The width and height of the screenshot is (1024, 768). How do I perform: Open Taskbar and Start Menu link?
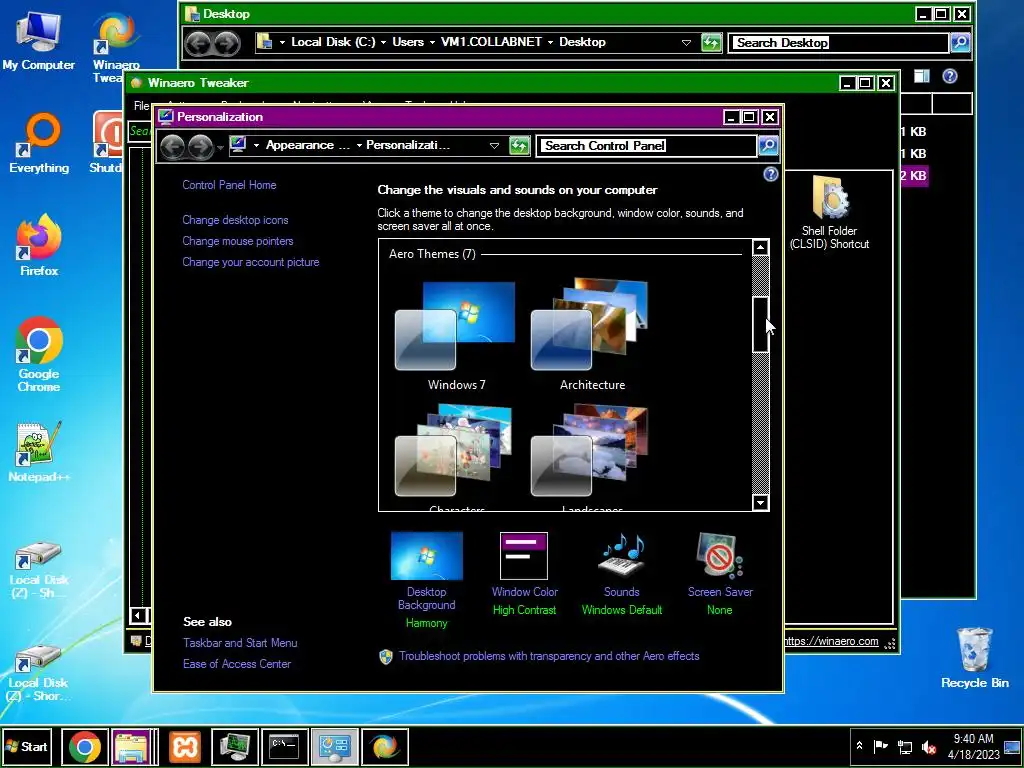click(x=240, y=643)
